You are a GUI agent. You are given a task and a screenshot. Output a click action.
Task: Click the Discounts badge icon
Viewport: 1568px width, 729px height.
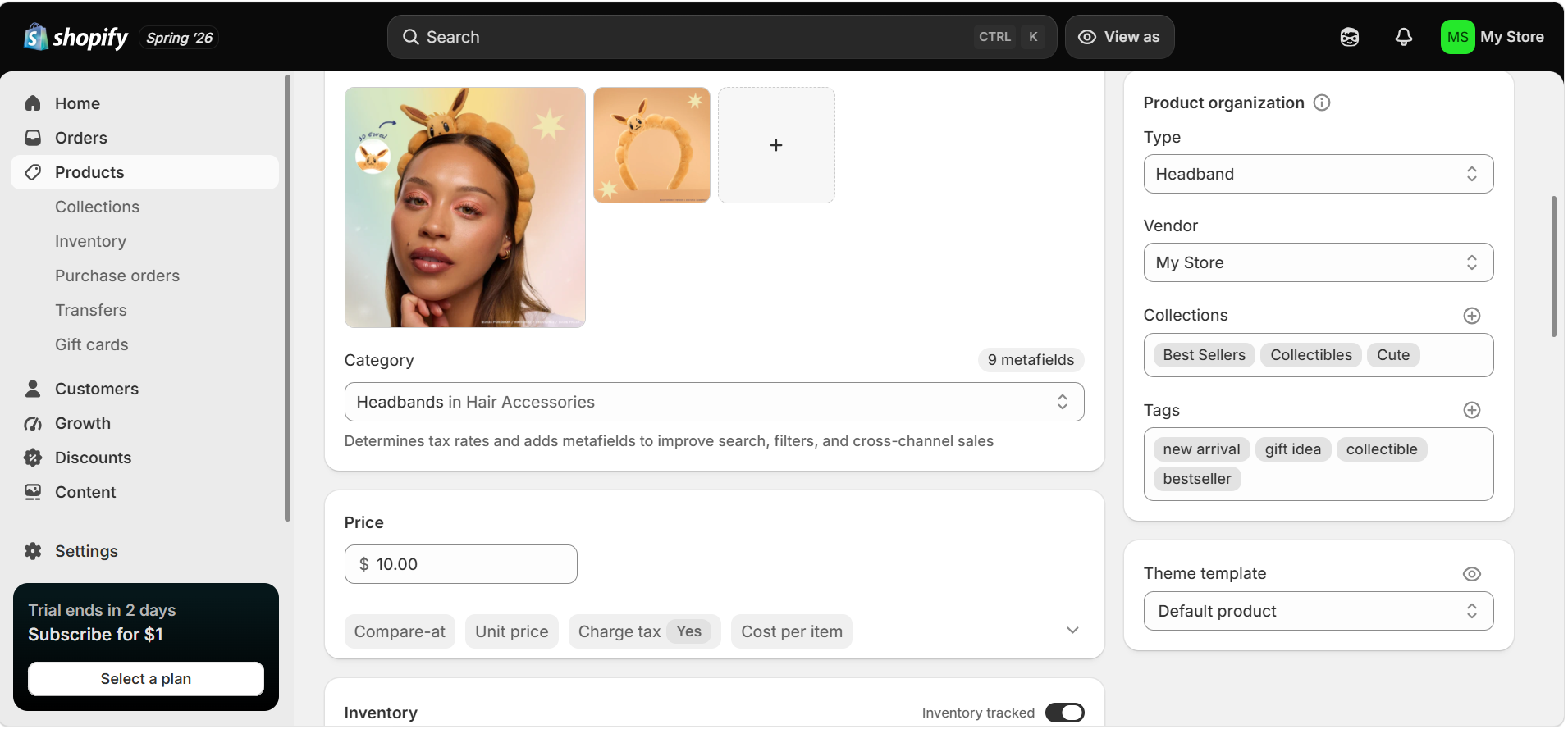tap(33, 458)
